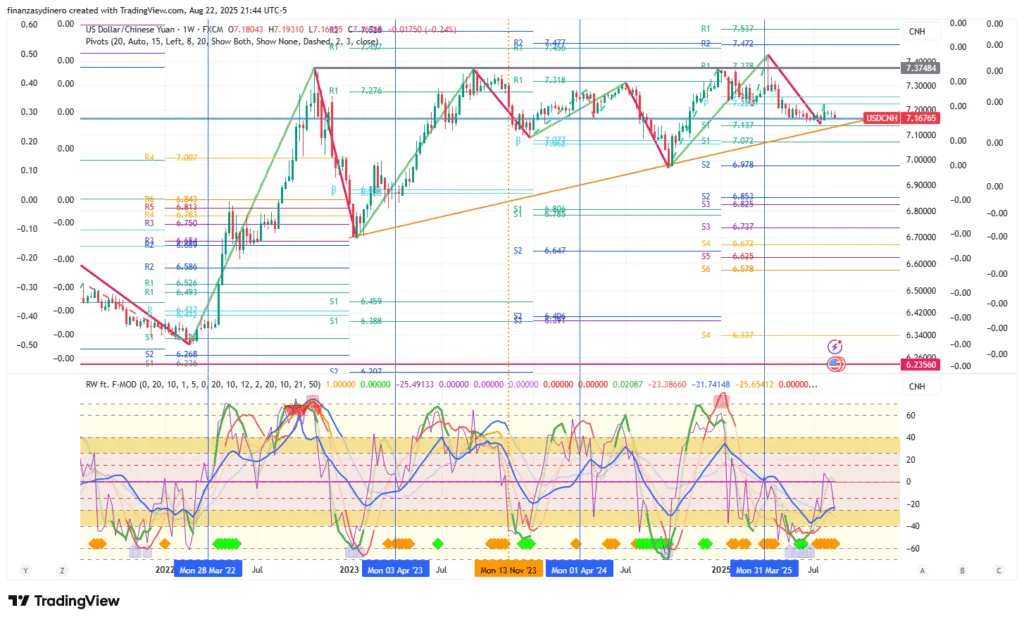
Task: Click the -25.49133 purple indicator value
Action: (416, 385)
